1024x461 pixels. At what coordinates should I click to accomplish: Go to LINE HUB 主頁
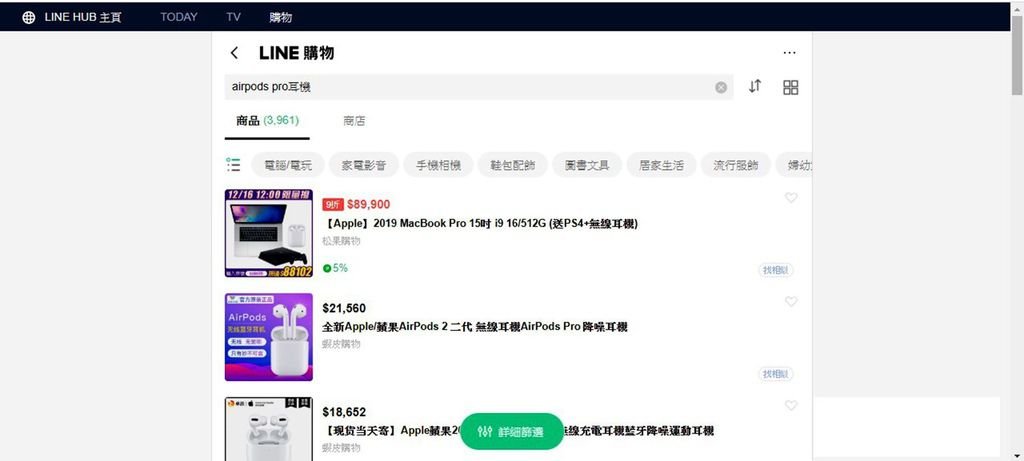(83, 18)
